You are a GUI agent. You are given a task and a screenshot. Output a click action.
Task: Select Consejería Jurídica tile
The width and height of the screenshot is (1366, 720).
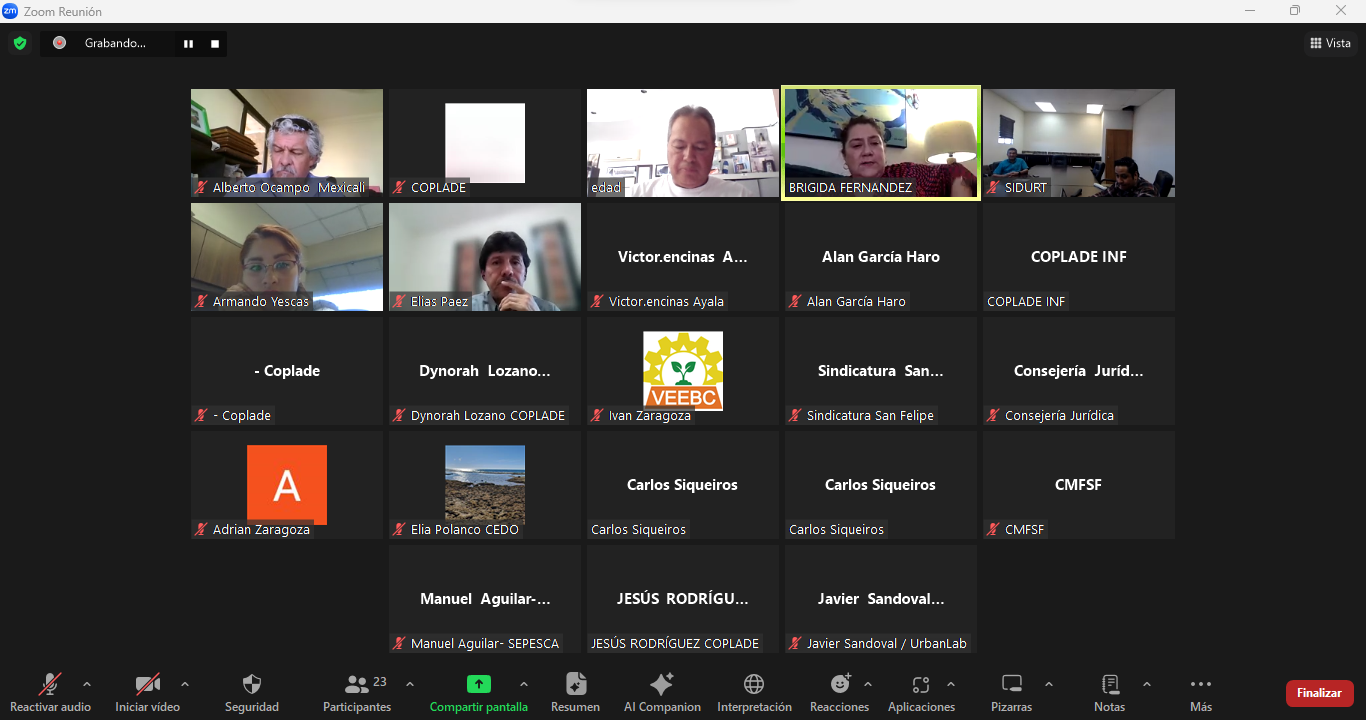coord(1079,371)
